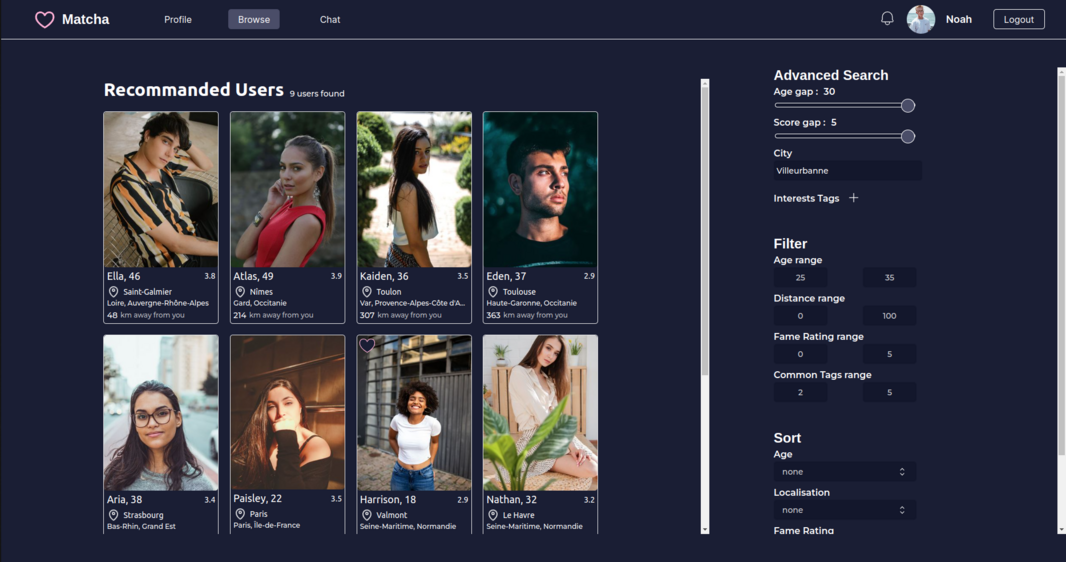Open the Localisation sort dropdown
Image resolution: width=1066 pixels, height=562 pixels.
pyautogui.click(x=842, y=510)
